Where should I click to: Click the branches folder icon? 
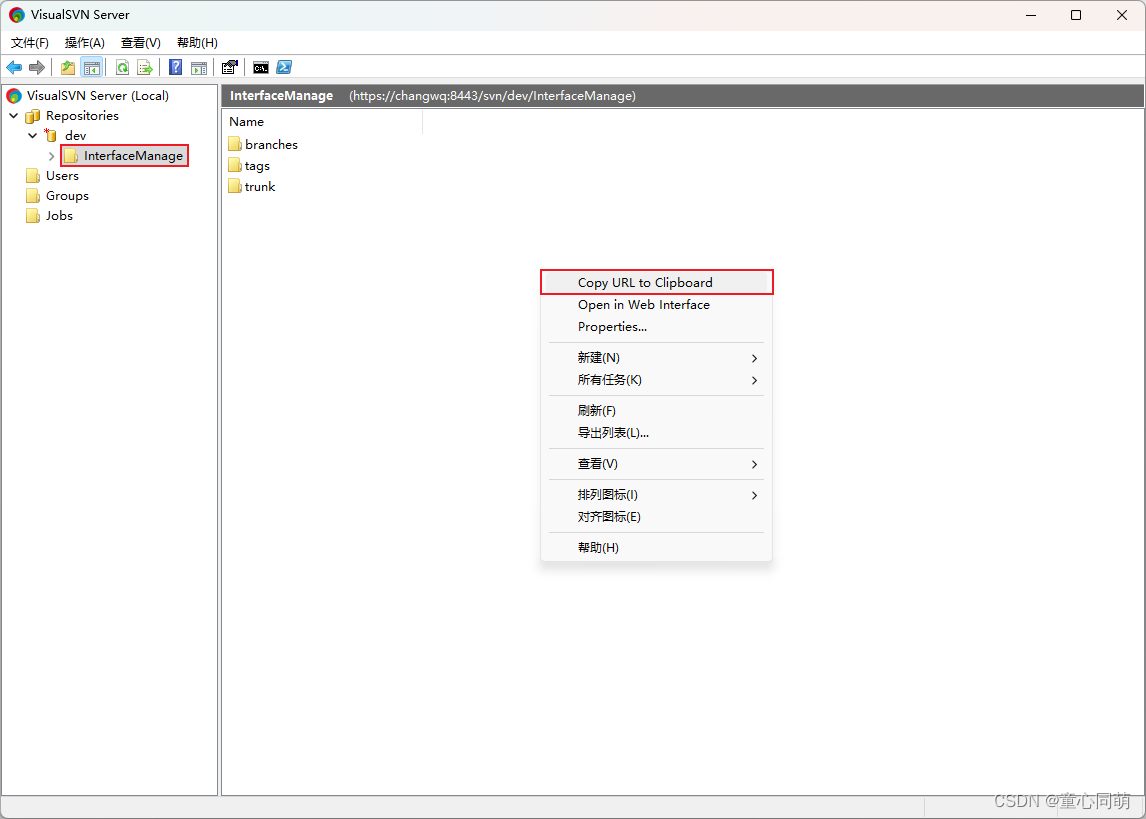235,145
